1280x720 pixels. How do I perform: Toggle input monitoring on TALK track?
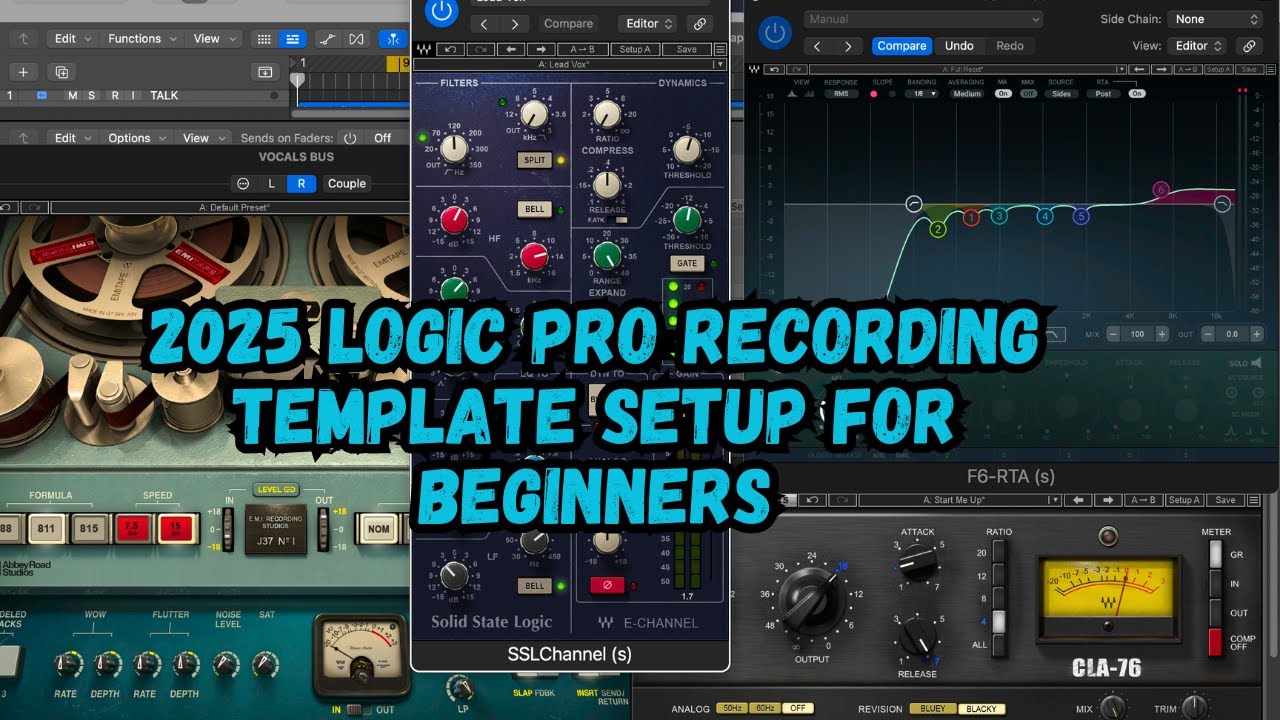tap(131, 96)
